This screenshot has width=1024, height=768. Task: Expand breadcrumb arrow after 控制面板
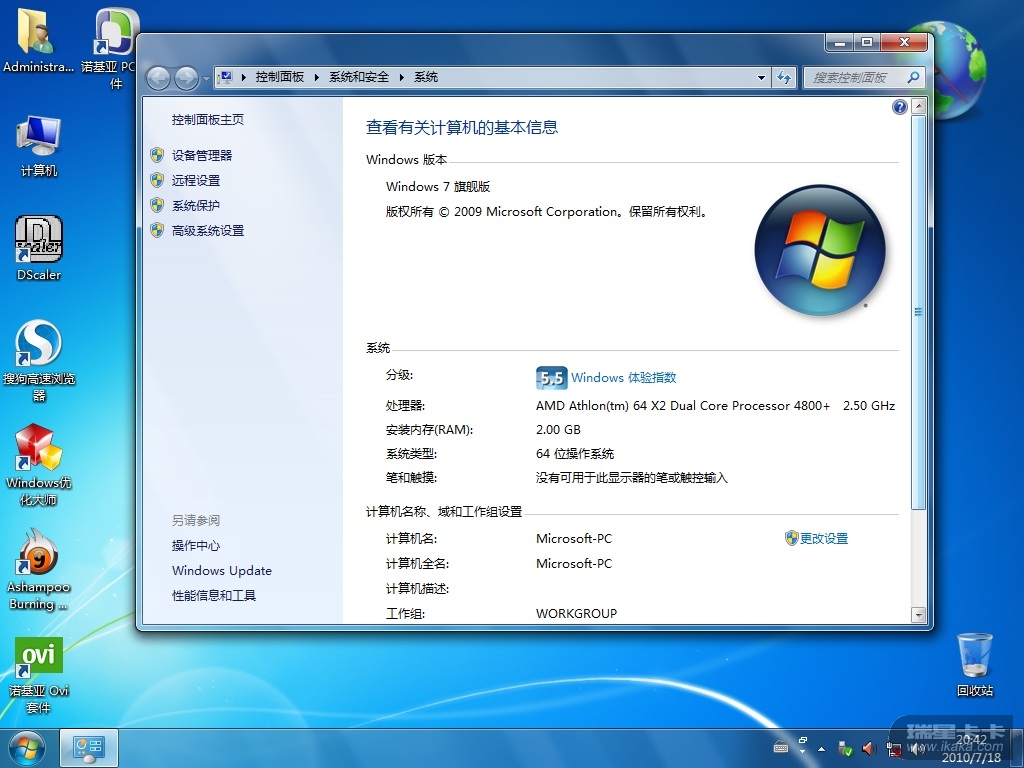pos(316,77)
